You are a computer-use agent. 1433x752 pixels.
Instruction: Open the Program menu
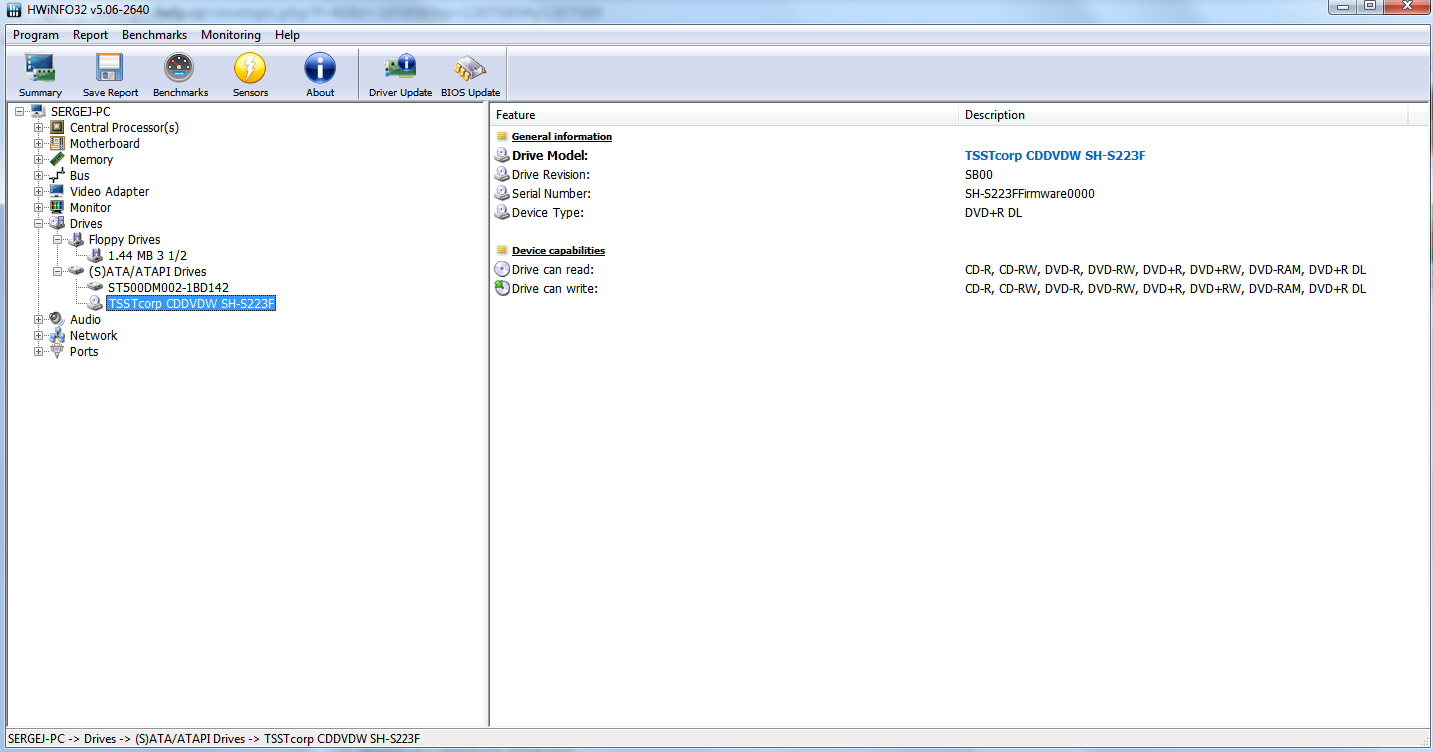pyautogui.click(x=36, y=35)
